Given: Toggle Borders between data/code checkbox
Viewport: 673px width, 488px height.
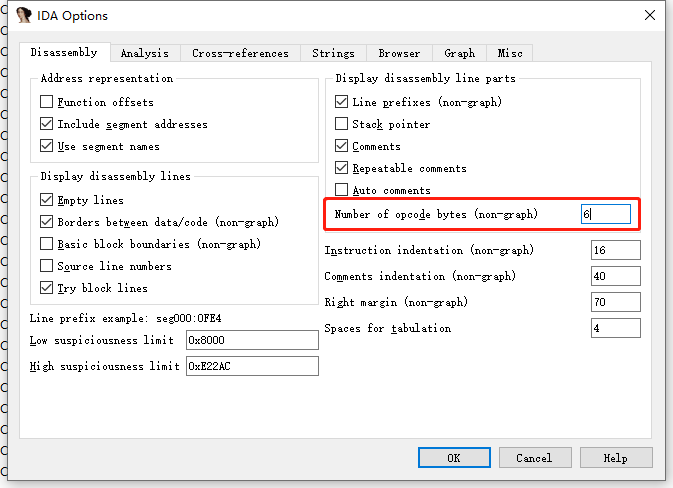Looking at the screenshot, I should pyautogui.click(x=46, y=221).
